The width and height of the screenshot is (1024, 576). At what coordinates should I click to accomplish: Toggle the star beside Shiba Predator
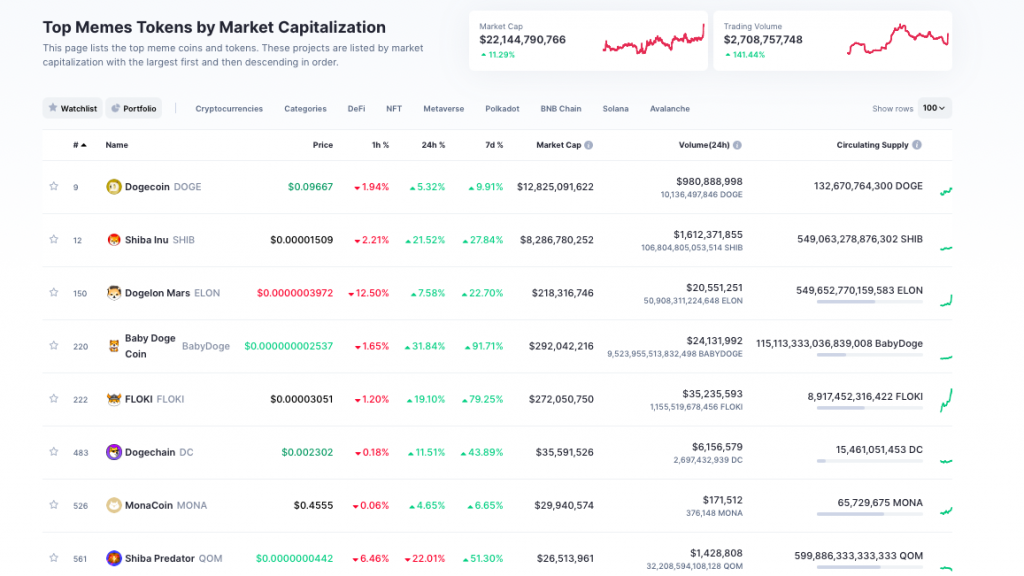click(x=54, y=558)
